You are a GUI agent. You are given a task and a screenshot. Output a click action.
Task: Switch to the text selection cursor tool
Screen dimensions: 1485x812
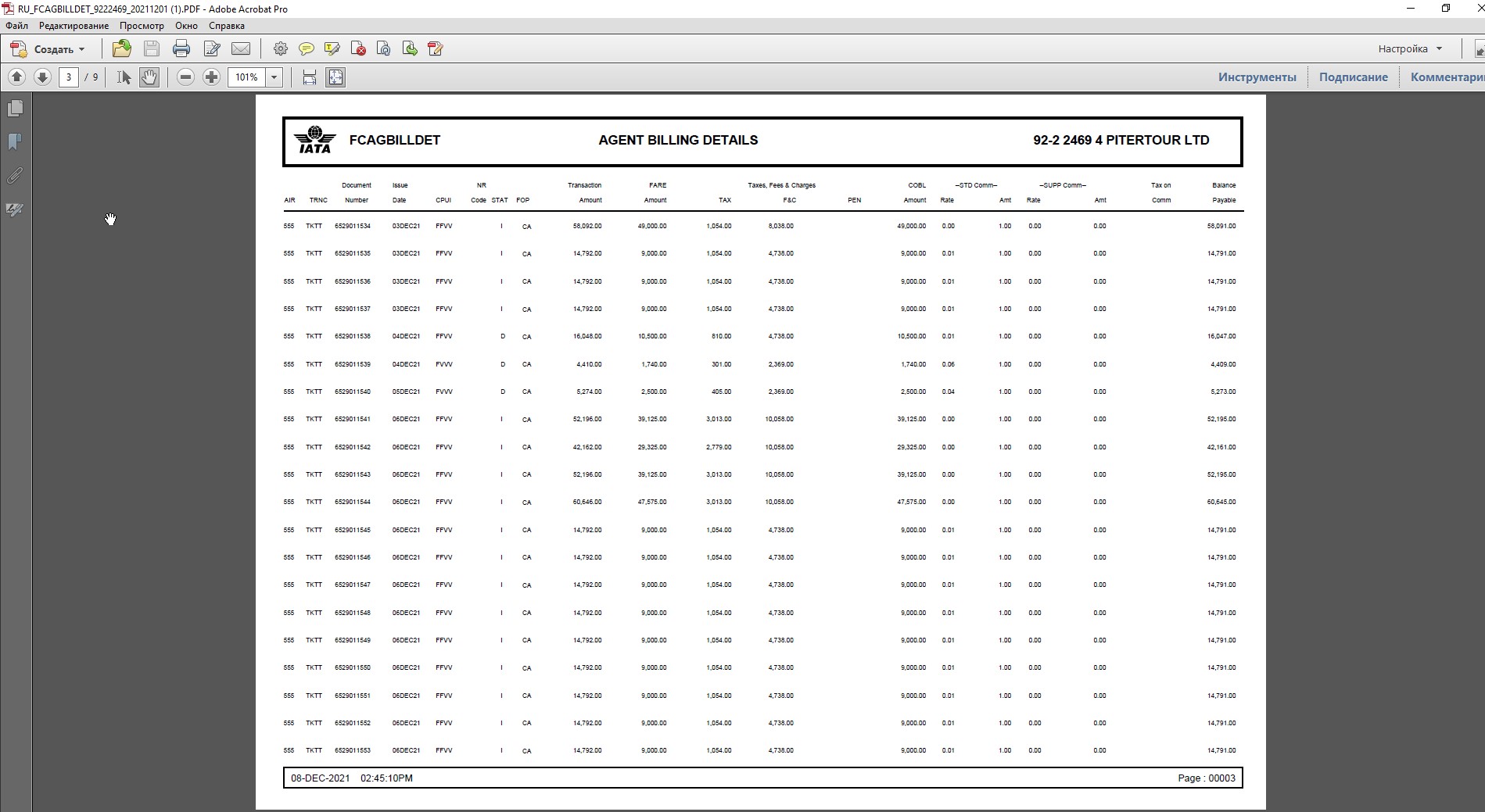[124, 77]
